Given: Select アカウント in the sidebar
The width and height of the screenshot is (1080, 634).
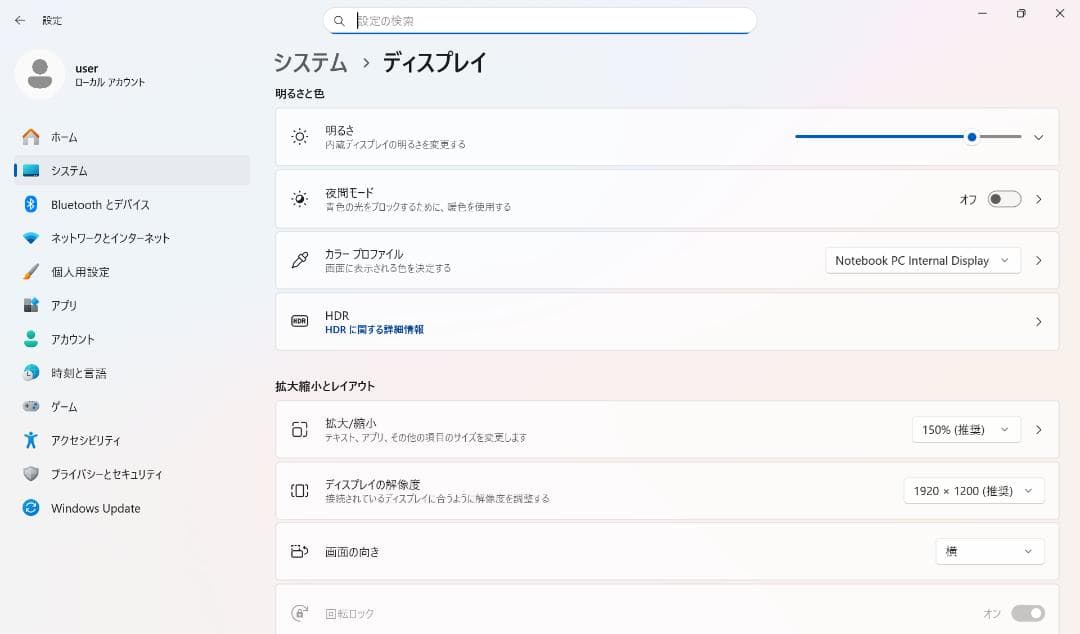Looking at the screenshot, I should (80, 339).
